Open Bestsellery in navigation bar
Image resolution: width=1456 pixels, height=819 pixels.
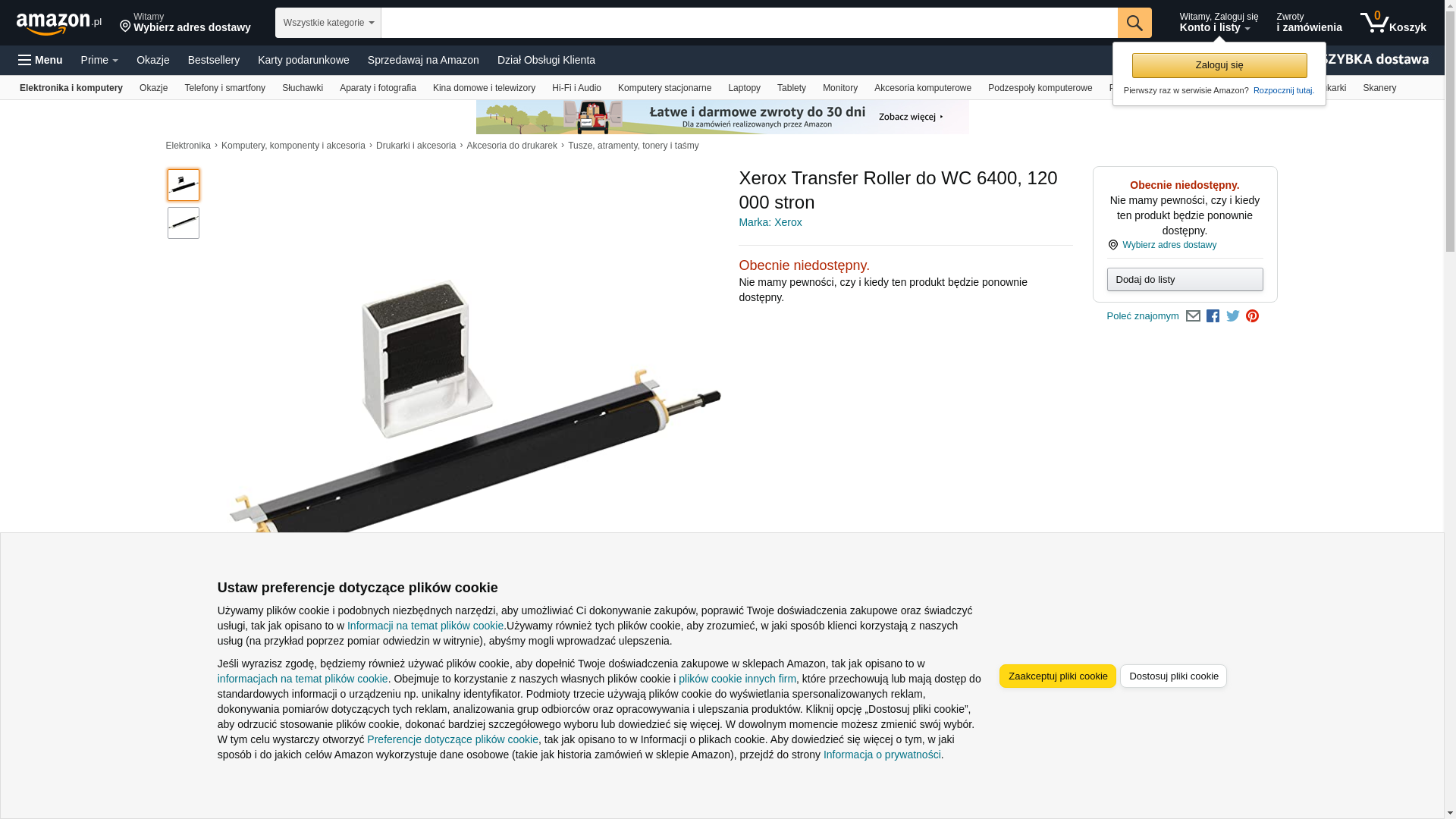(214, 60)
